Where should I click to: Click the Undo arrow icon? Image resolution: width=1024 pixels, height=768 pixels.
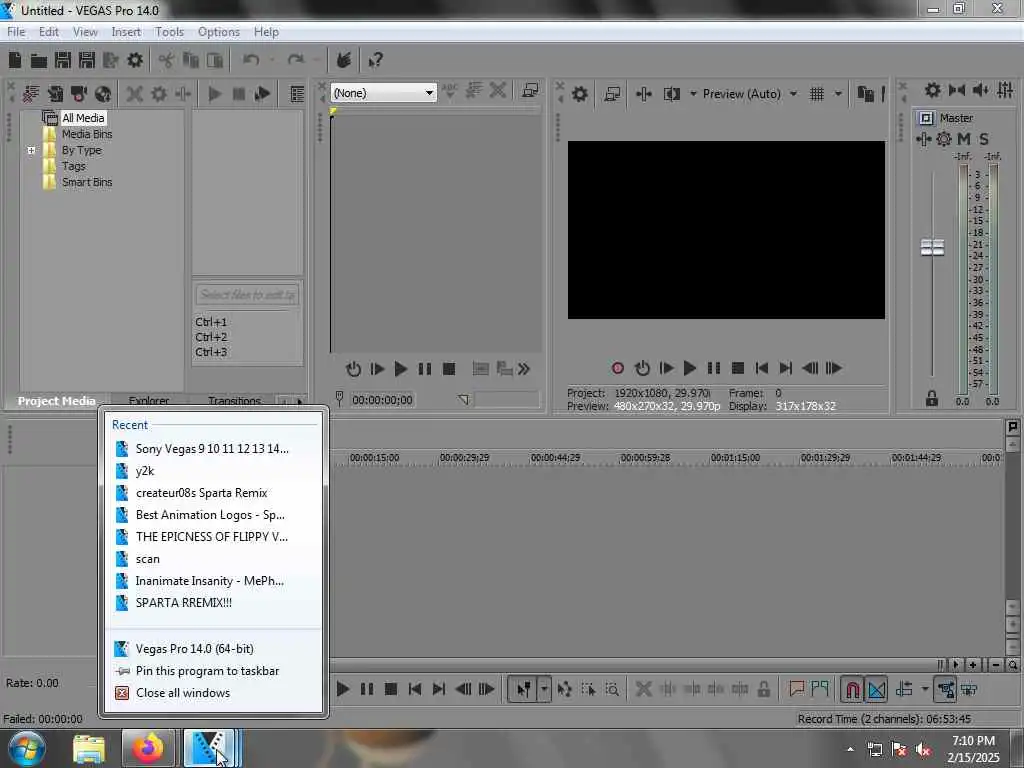click(x=251, y=60)
